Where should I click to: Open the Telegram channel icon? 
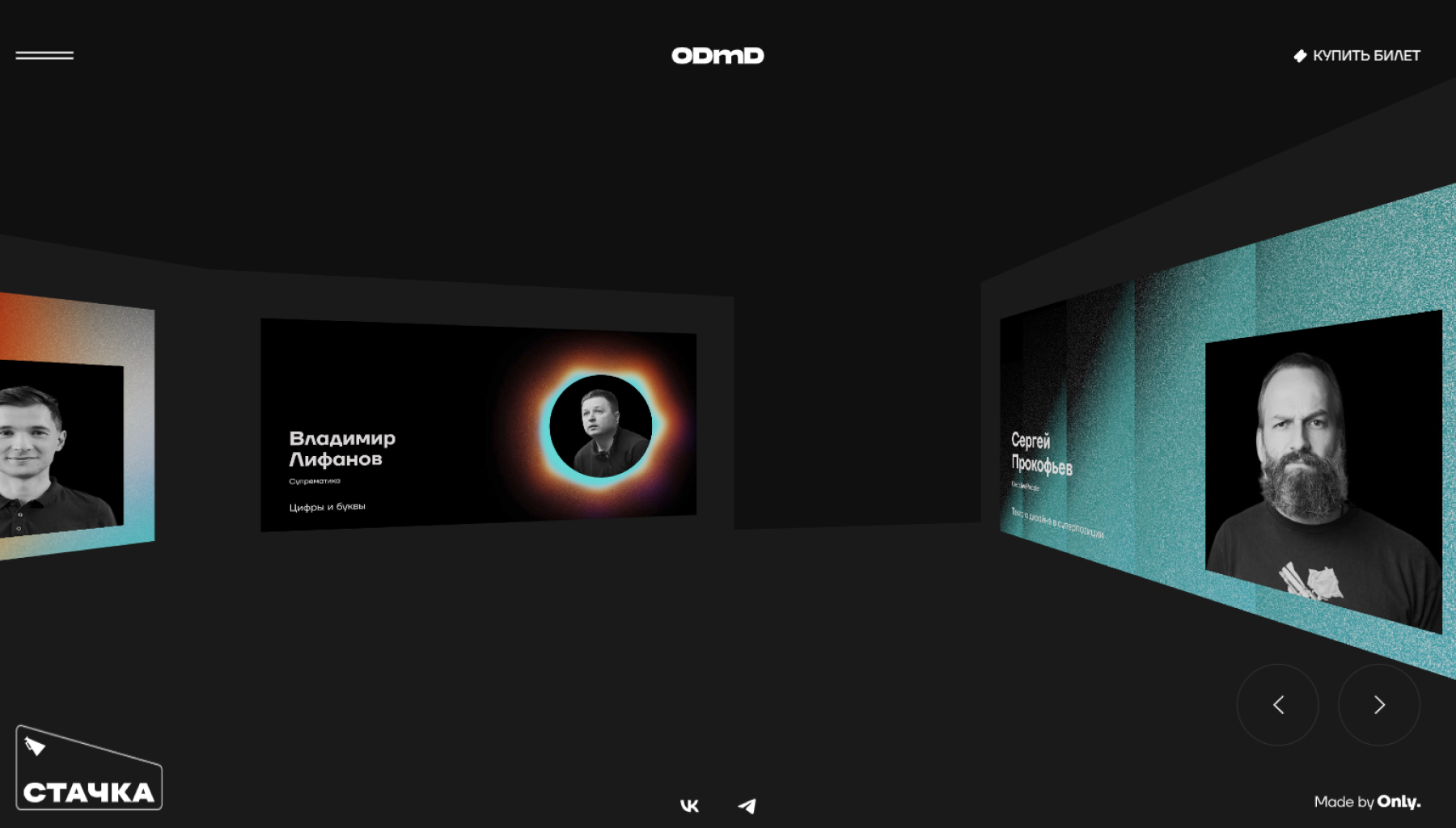coord(747,805)
